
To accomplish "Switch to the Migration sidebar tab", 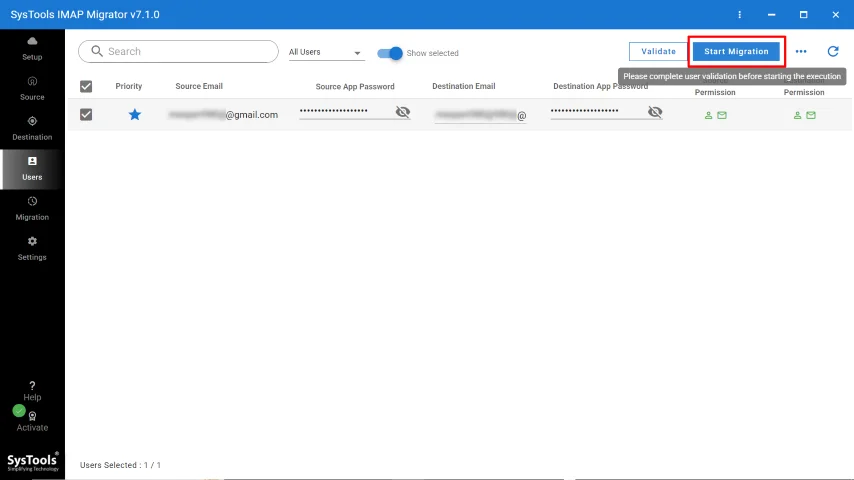I will [32, 209].
